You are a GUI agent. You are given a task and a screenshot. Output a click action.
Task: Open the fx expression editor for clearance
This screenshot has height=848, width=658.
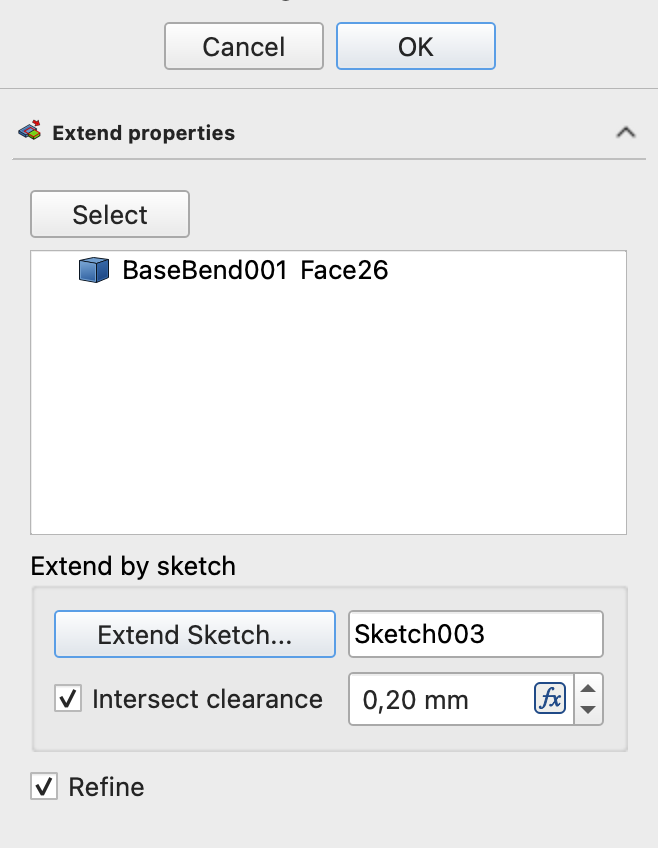click(x=550, y=699)
